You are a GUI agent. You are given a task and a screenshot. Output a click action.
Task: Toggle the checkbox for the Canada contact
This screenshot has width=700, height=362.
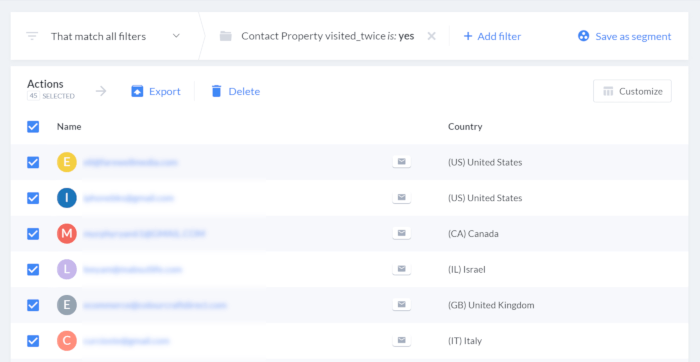(33, 234)
